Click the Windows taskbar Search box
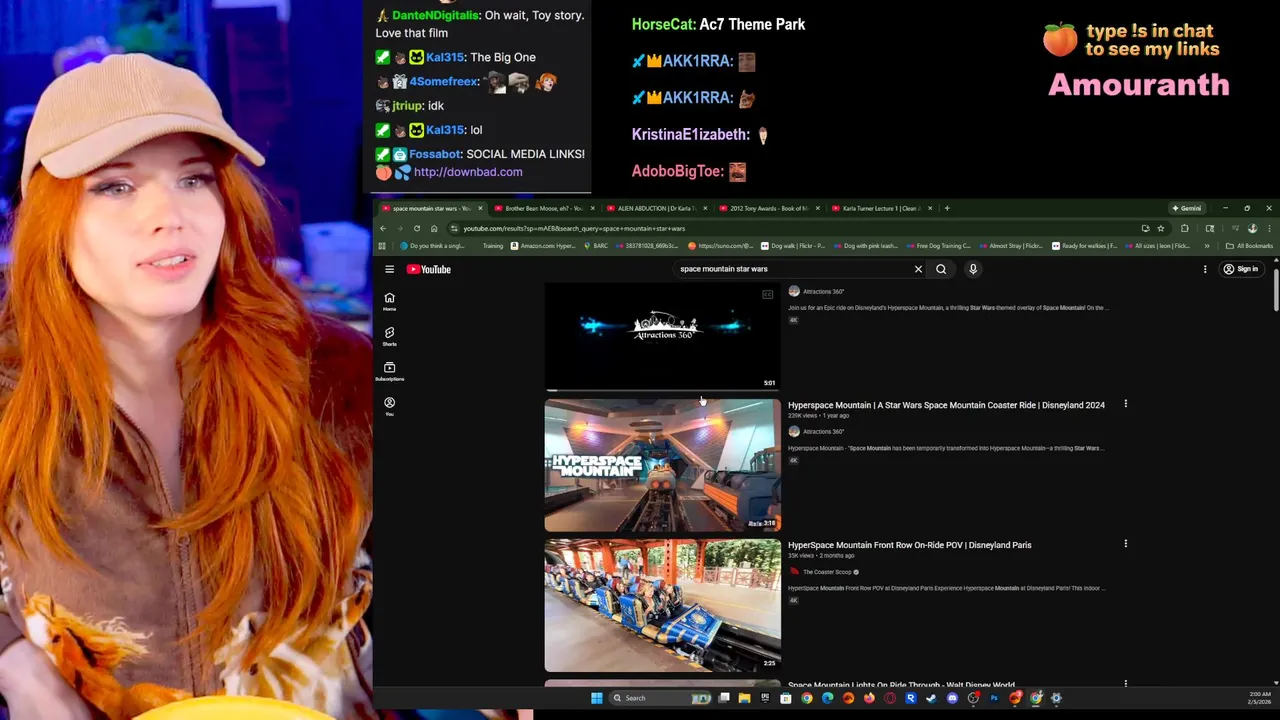The height and width of the screenshot is (720, 1280). tap(660, 698)
